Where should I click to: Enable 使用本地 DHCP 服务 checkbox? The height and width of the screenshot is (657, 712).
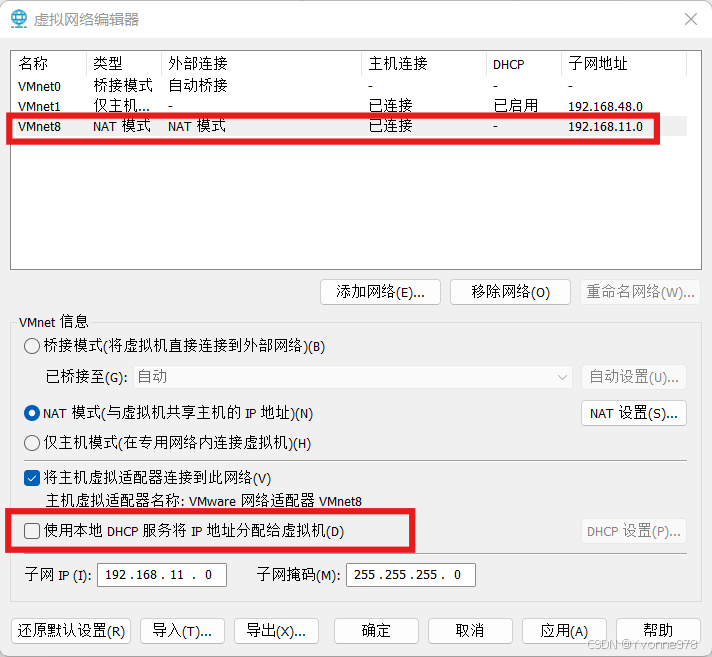click(x=32, y=531)
